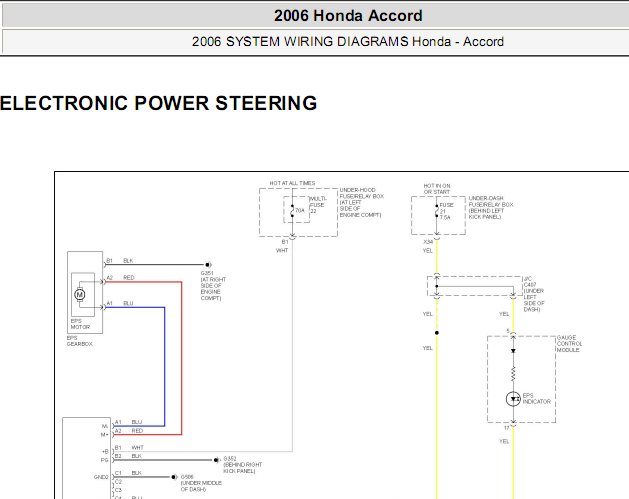Click the 70A fuse rating text
This screenshot has height=499, width=629.
300,211
